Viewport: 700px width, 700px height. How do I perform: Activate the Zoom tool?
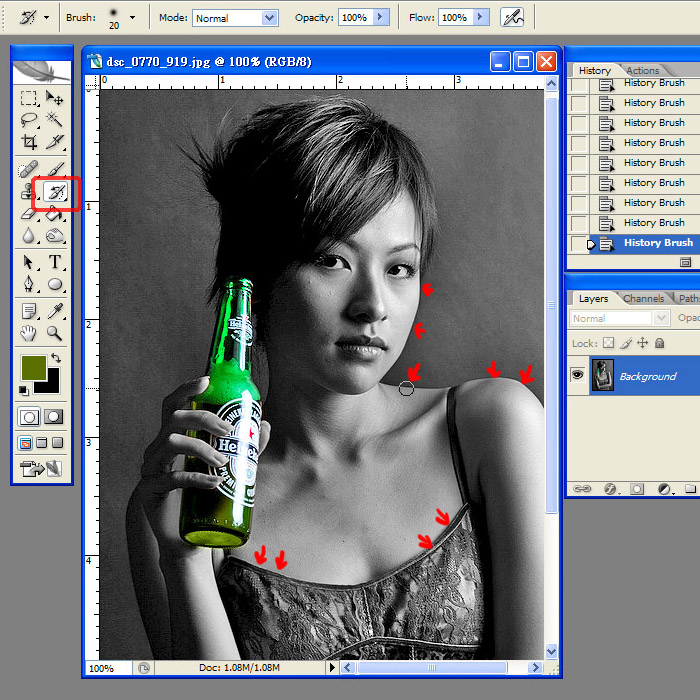[56, 333]
